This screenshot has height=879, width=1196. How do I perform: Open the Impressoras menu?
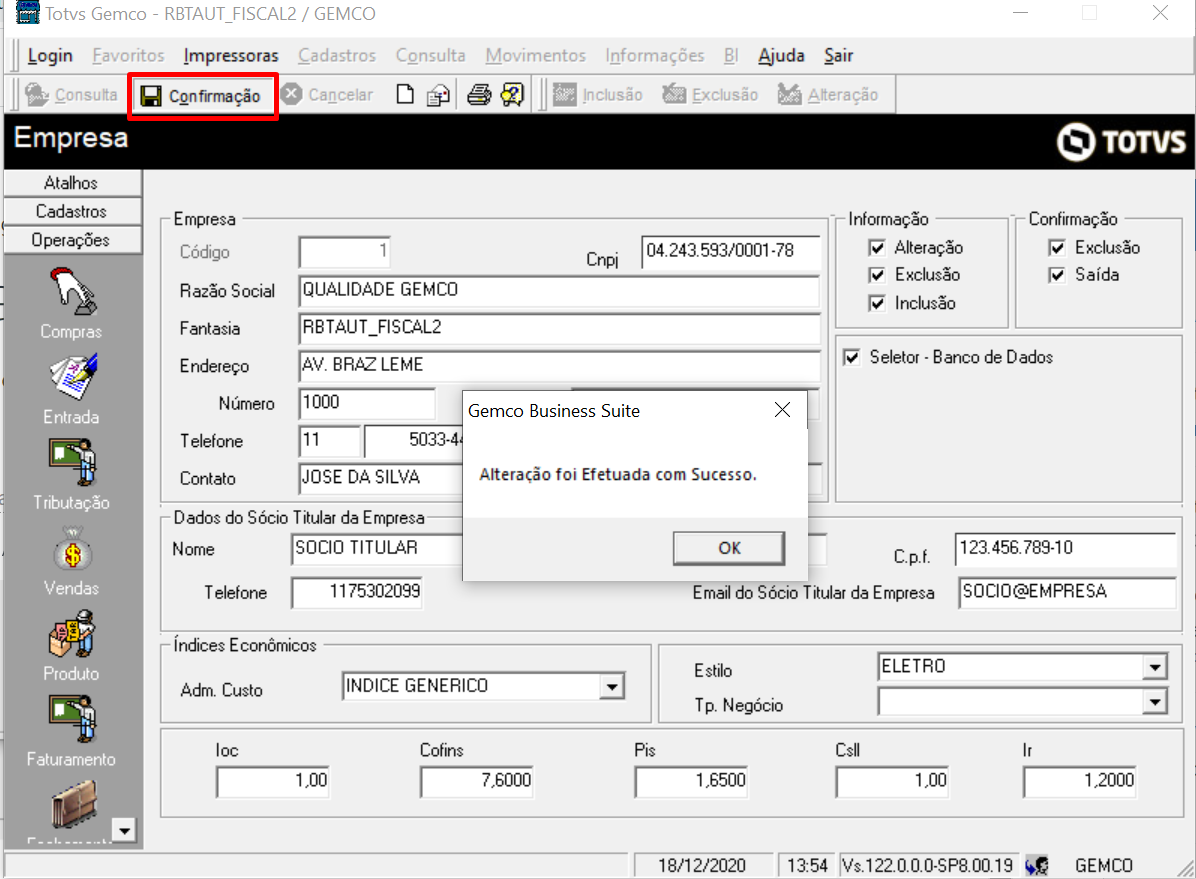[x=230, y=56]
